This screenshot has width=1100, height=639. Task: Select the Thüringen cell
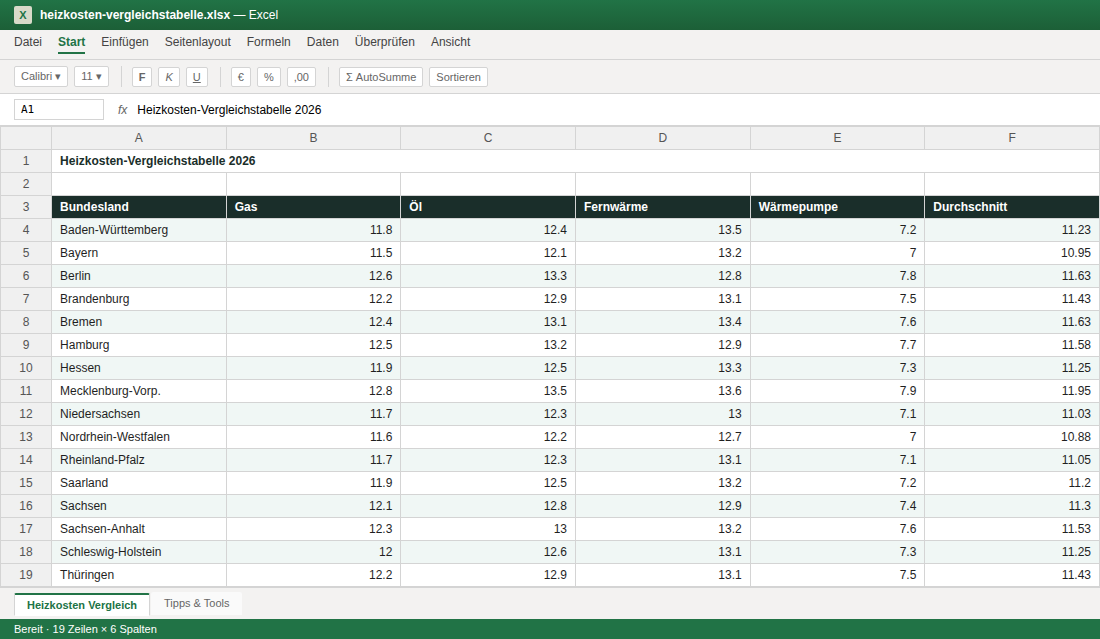(139, 574)
